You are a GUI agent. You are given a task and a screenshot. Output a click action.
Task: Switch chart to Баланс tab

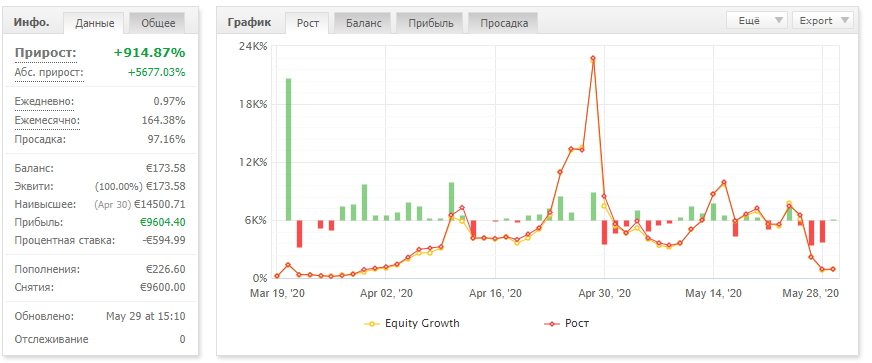(364, 23)
